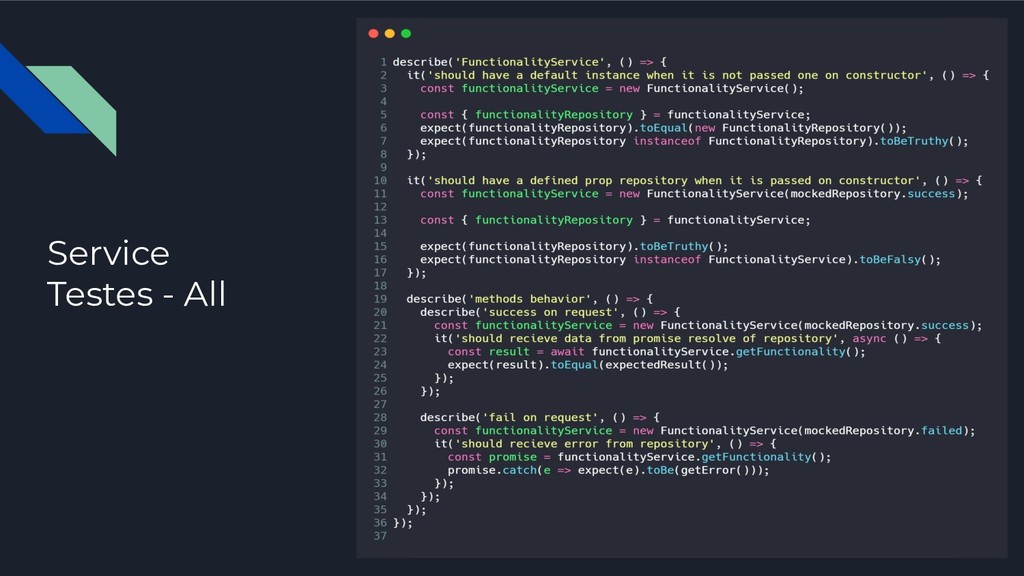The height and width of the screenshot is (576, 1024).
Task: Click 'mockedRepository.success' on line 11
Action: click(x=872, y=194)
